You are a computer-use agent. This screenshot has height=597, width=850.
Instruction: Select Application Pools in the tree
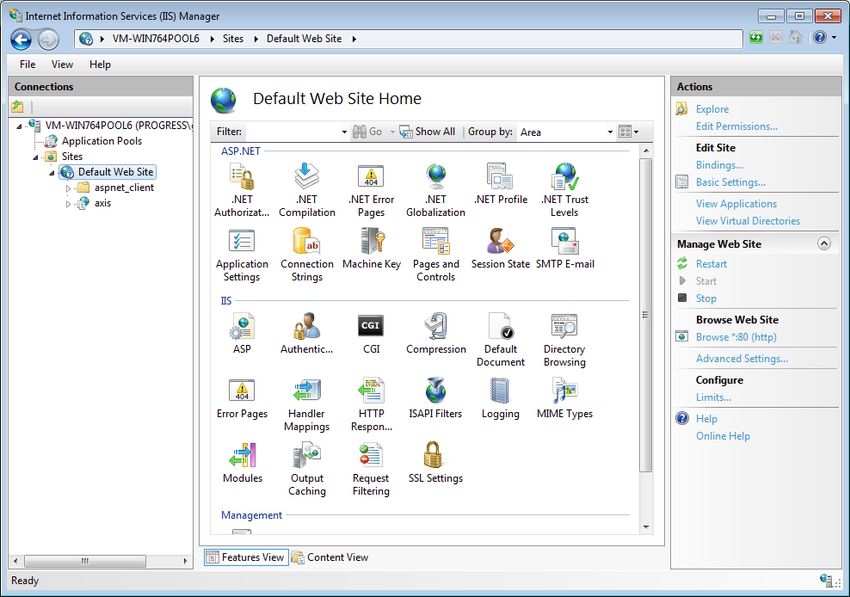click(x=101, y=142)
